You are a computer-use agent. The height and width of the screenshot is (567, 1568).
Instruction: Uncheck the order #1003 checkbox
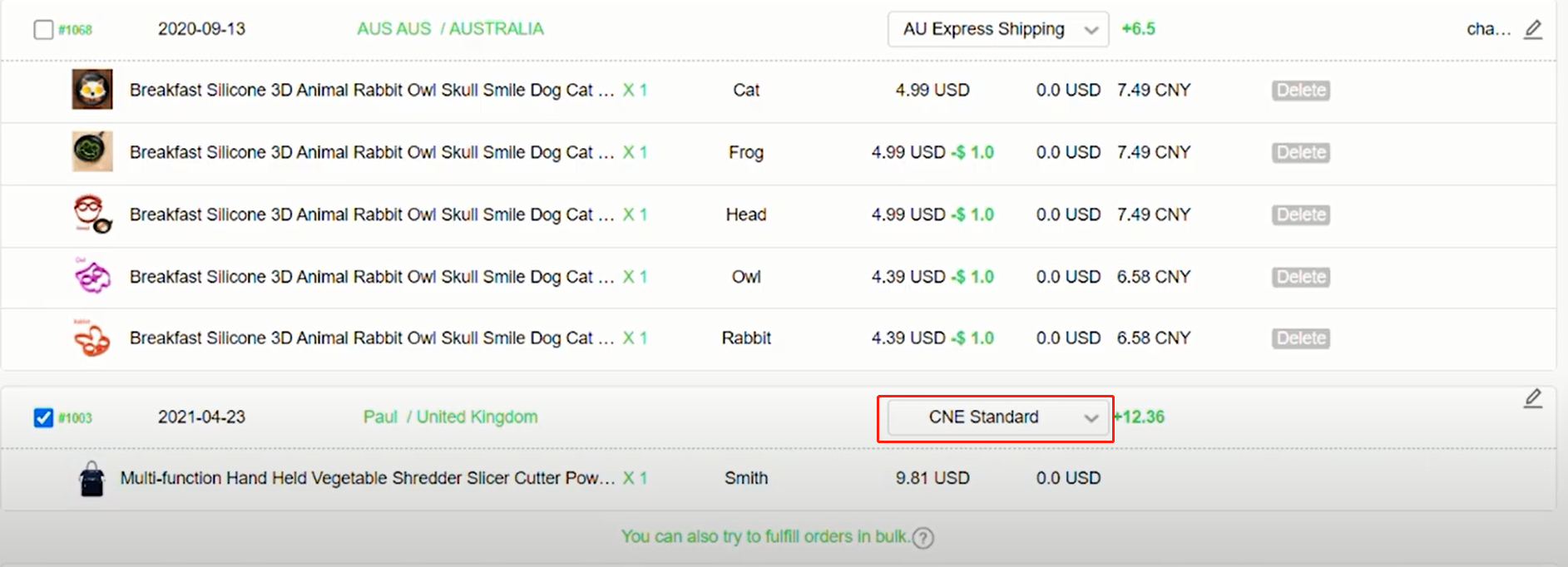(x=43, y=417)
